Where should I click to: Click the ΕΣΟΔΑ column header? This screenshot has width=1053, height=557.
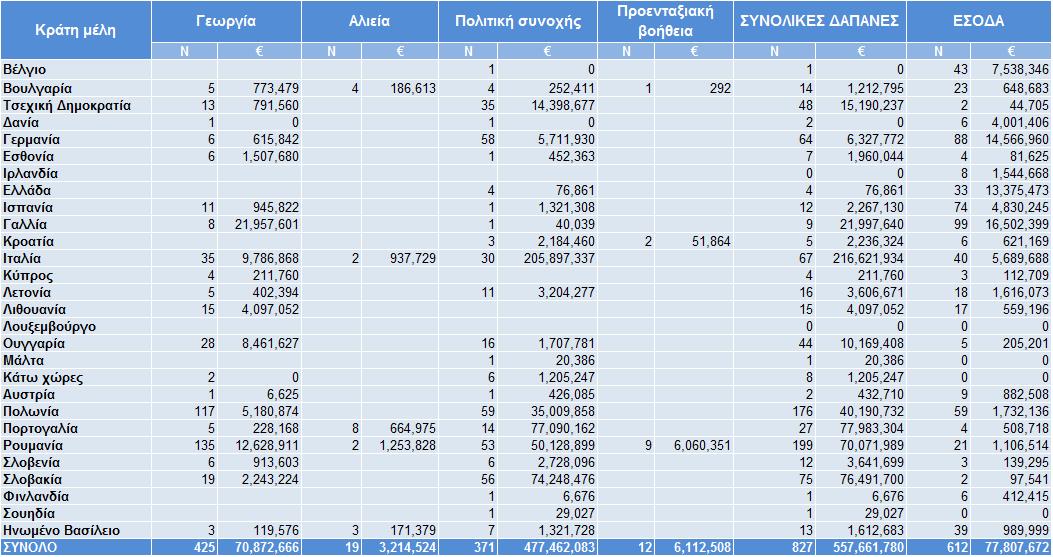pos(978,22)
